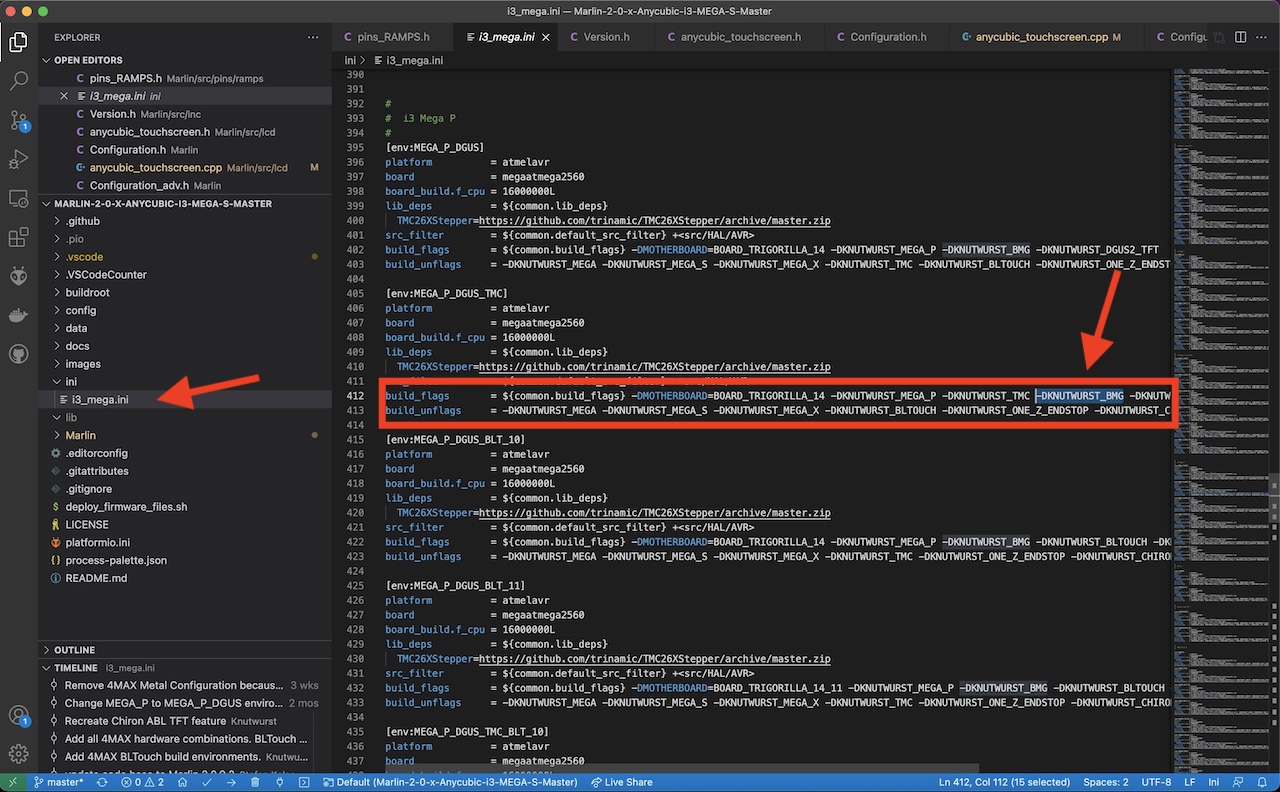Viewport: 1280px width, 792px height.
Task: Close i3_mega.ini in Open Editors
Action: [65, 97]
